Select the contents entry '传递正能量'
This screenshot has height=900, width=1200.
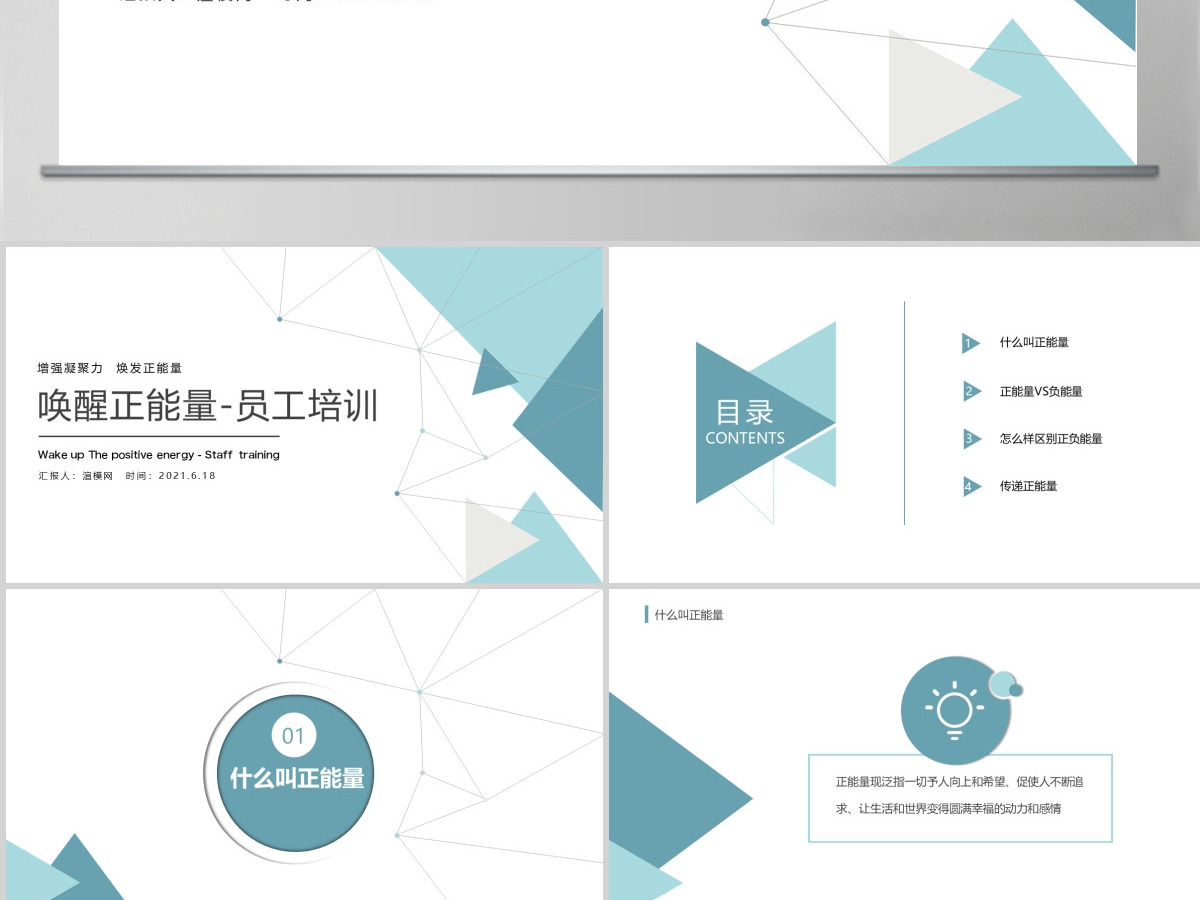coord(1028,486)
